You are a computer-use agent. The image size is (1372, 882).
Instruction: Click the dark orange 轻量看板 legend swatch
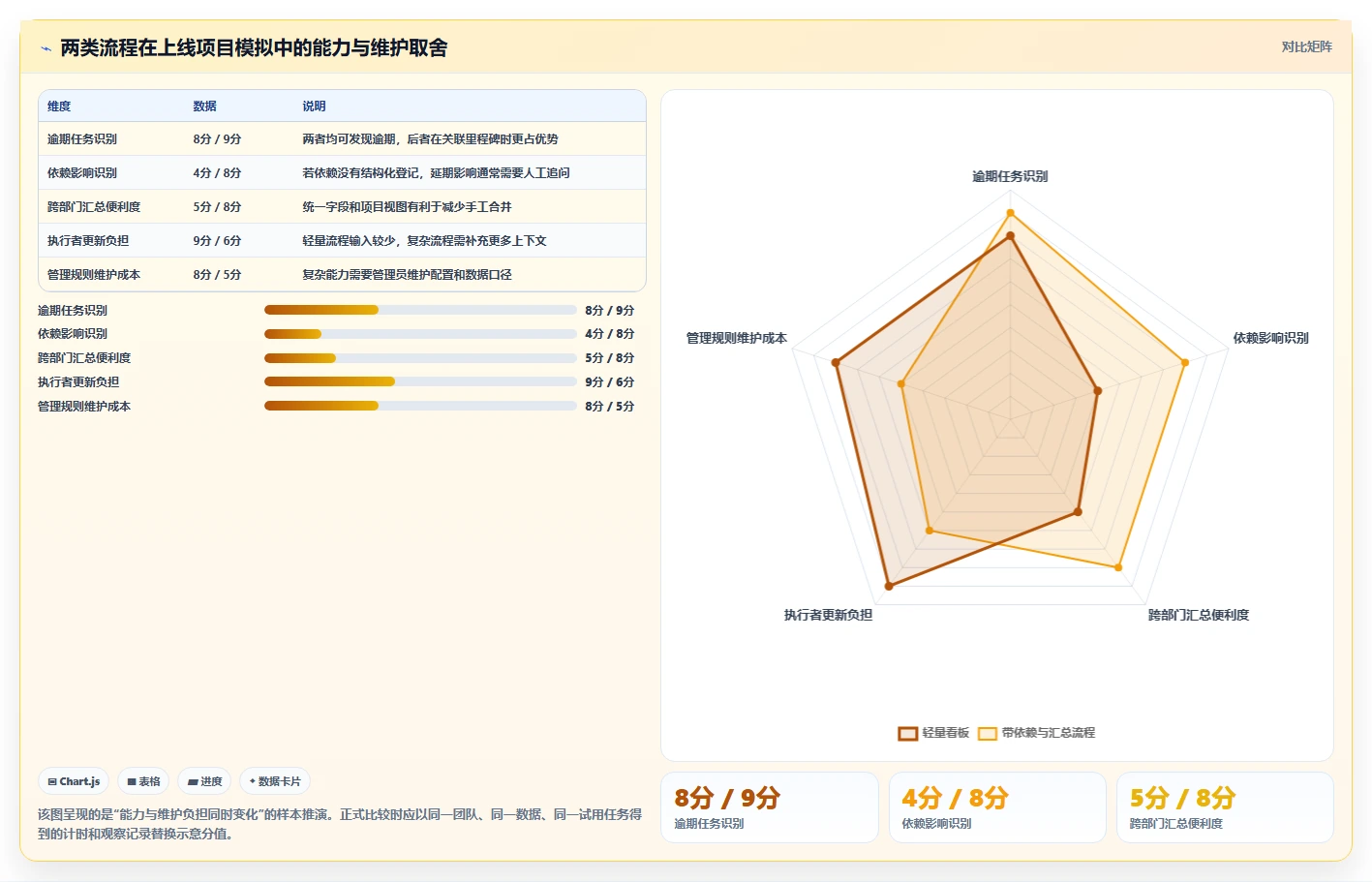907,733
